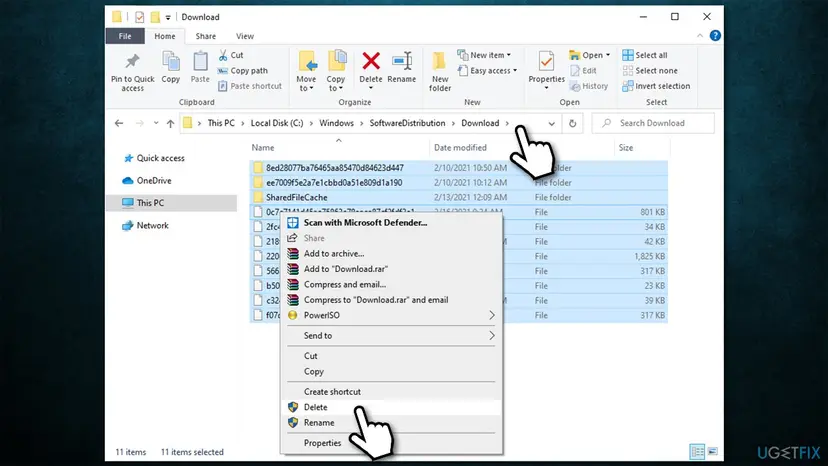The image size is (828, 466).
Task: Click Copy path in ribbon
Action: click(243, 70)
